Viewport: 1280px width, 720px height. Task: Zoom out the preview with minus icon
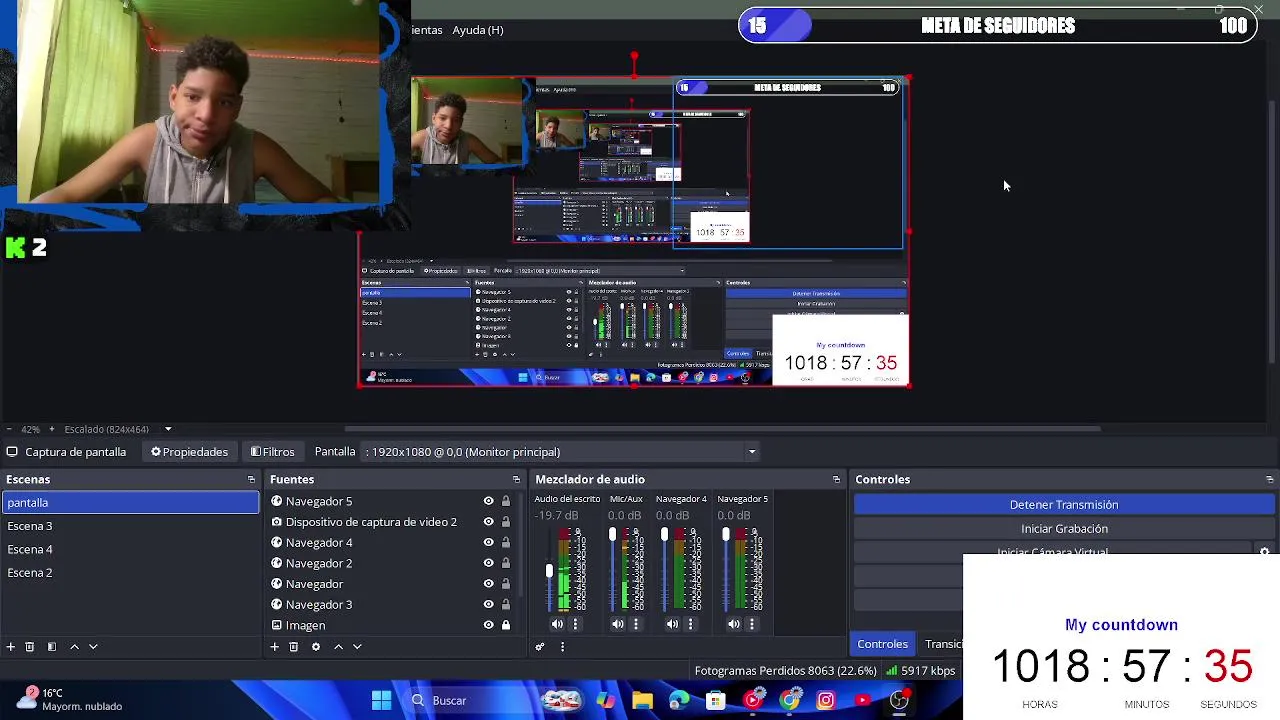(x=9, y=429)
